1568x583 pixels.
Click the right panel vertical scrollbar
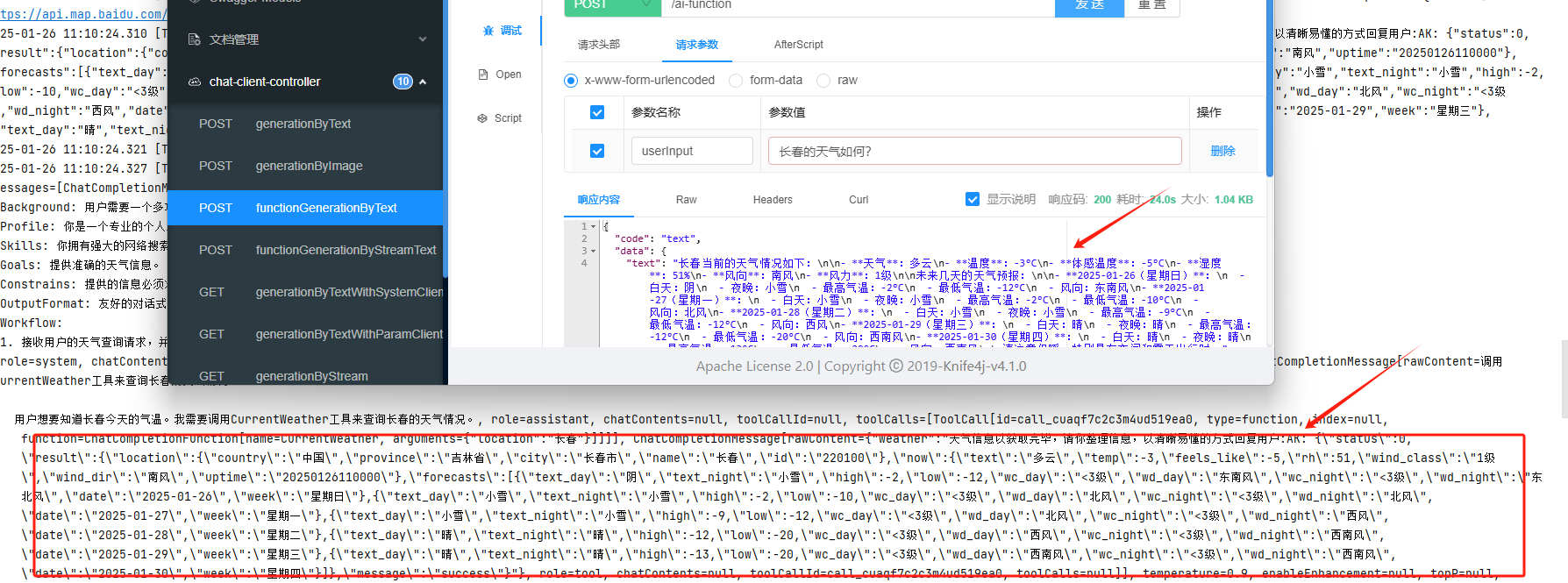1268,88
